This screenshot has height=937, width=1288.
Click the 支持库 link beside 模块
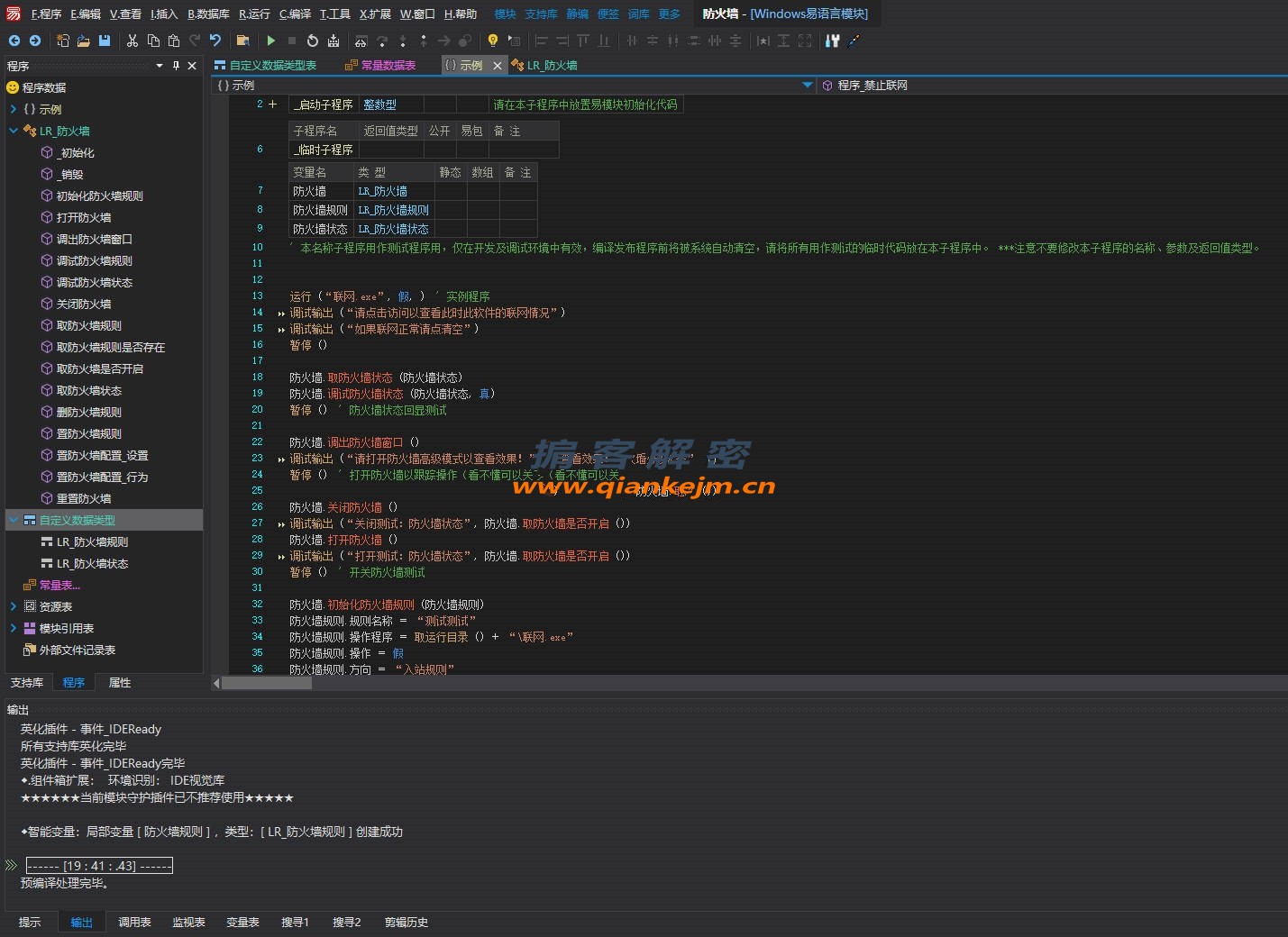(x=541, y=14)
